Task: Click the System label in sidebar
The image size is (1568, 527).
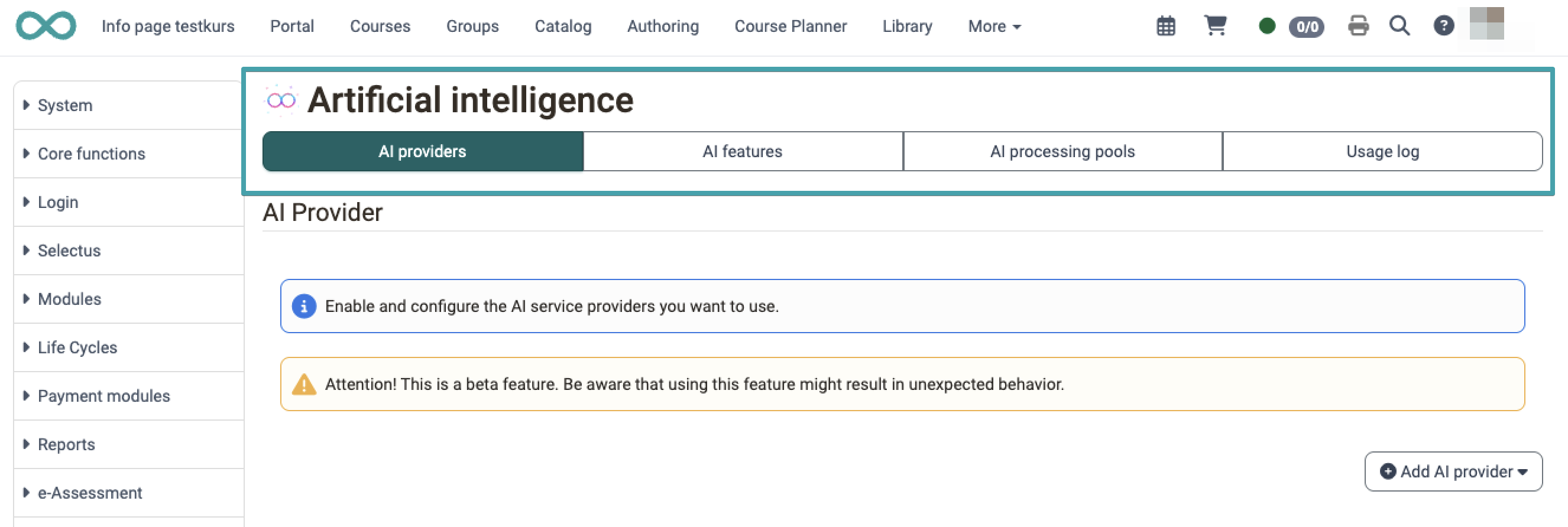Action: coord(65,105)
